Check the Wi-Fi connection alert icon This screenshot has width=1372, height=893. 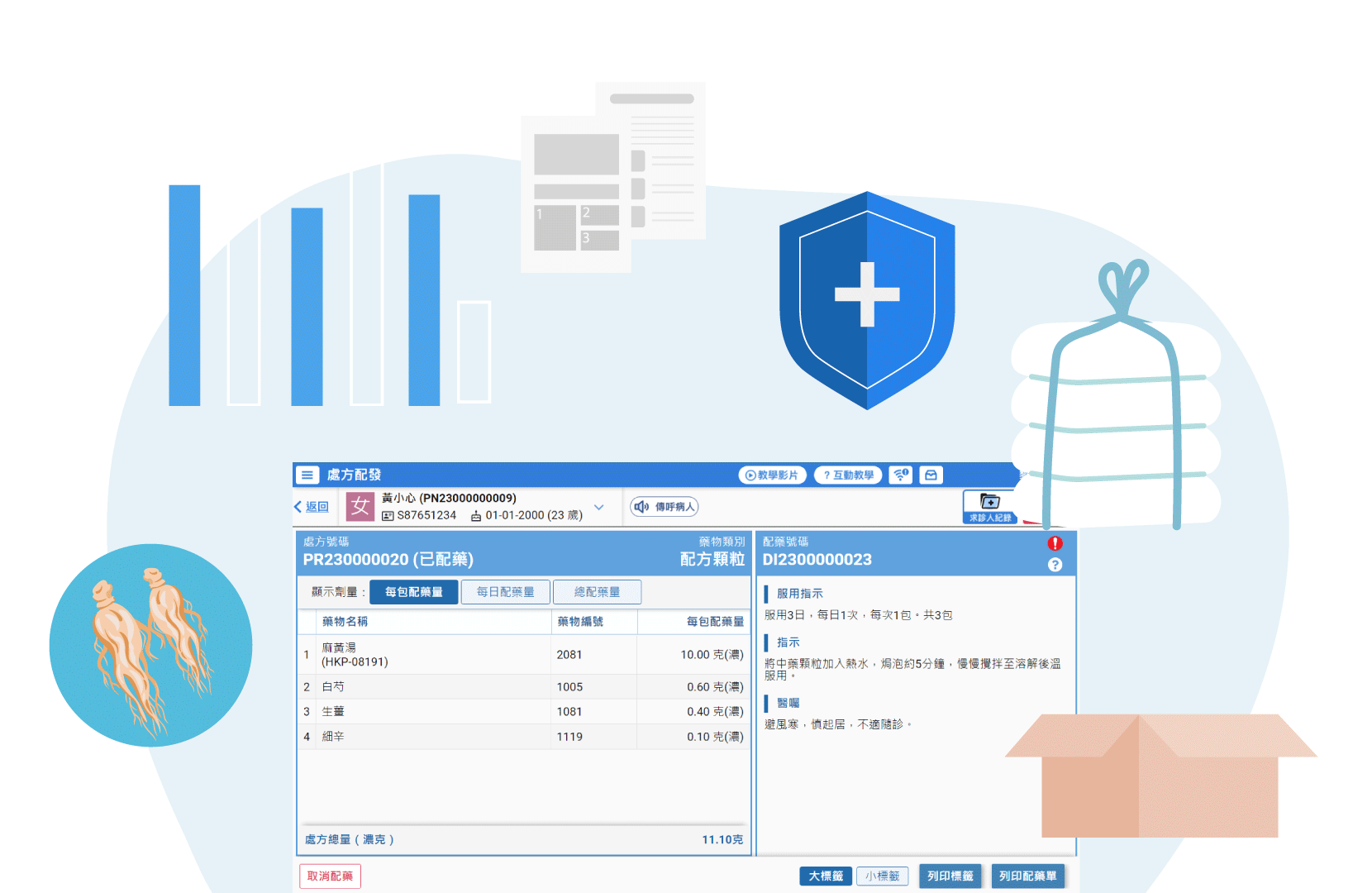tap(901, 475)
